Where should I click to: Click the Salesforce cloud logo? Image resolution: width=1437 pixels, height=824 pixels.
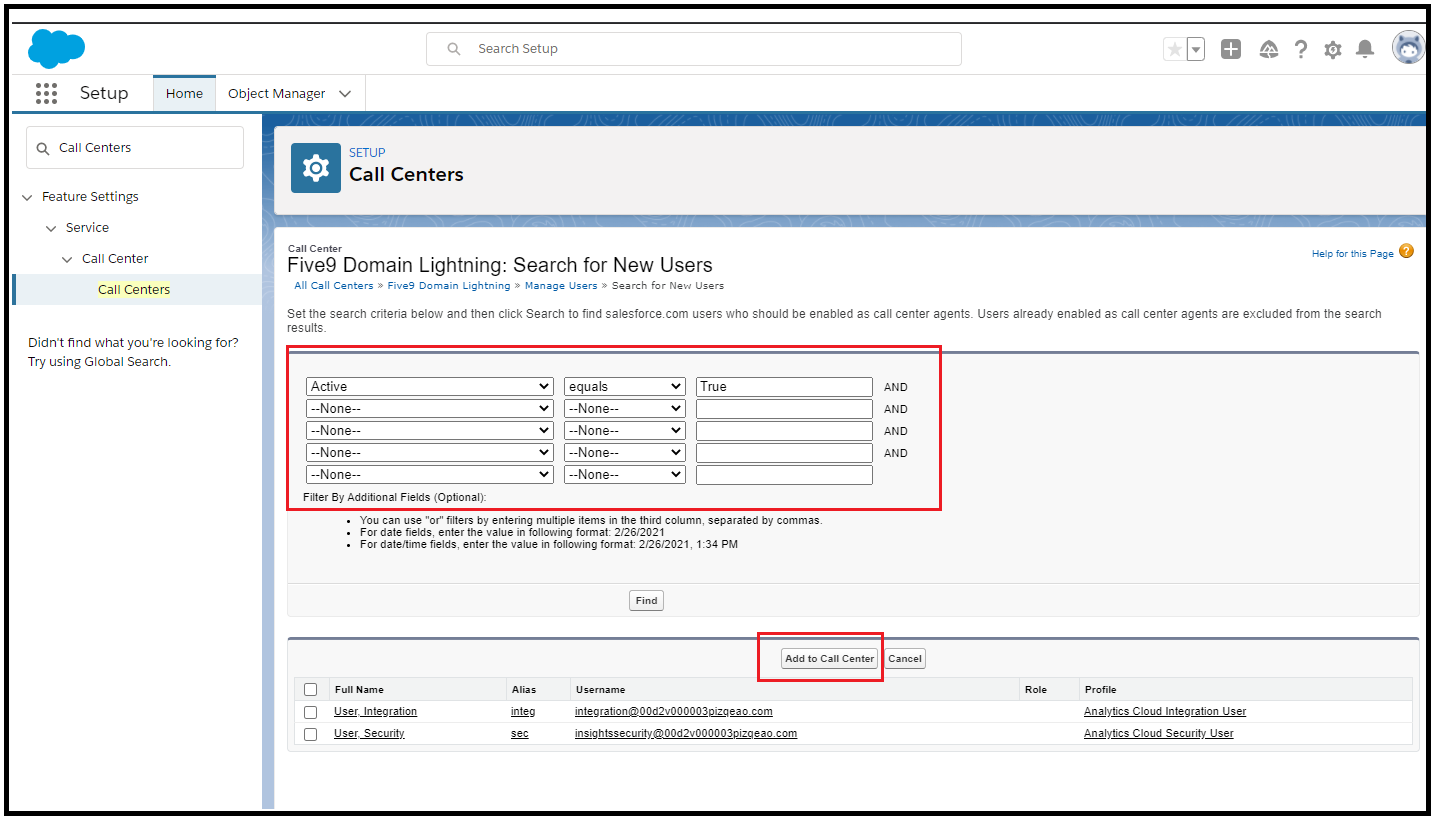pyautogui.click(x=57, y=48)
